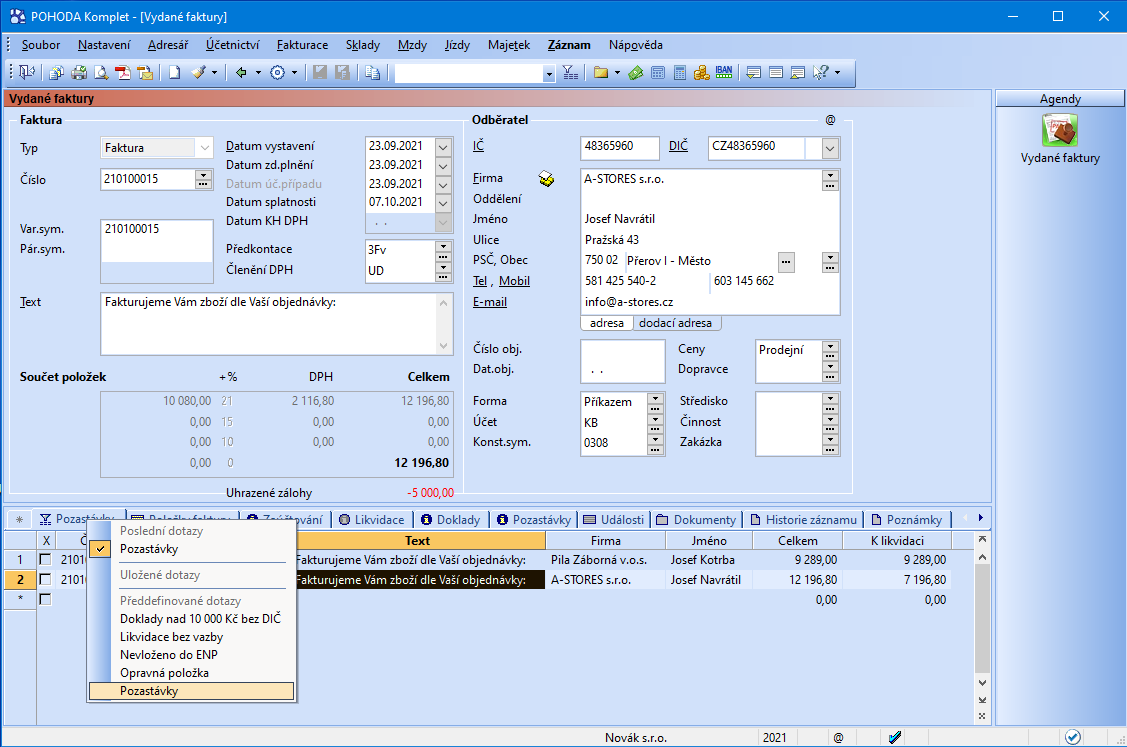Click the @ symbol in the Odběratel header
Image resolution: width=1127 pixels, height=747 pixels.
[830, 120]
